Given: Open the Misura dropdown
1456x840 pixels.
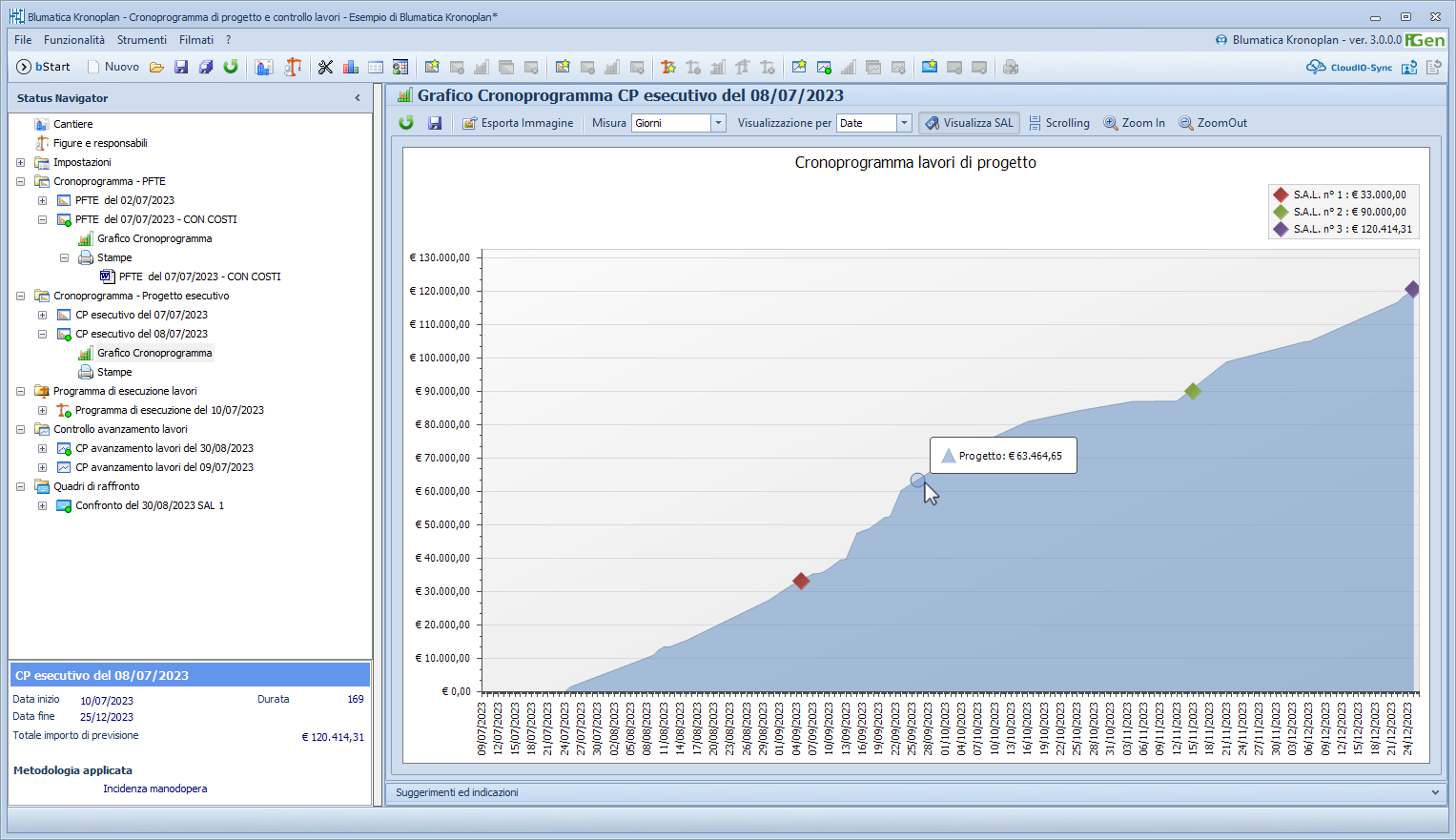Looking at the screenshot, I should click(719, 123).
